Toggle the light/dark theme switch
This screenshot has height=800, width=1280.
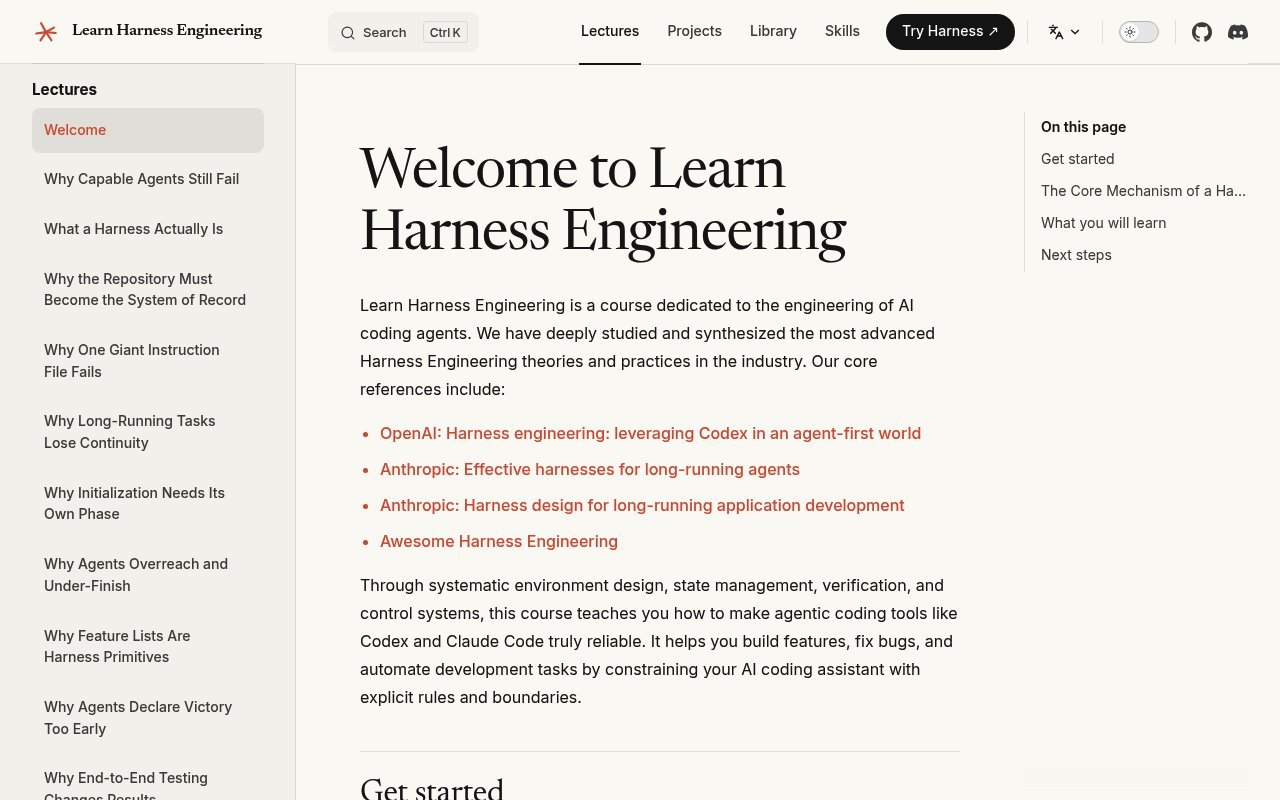1138,32
